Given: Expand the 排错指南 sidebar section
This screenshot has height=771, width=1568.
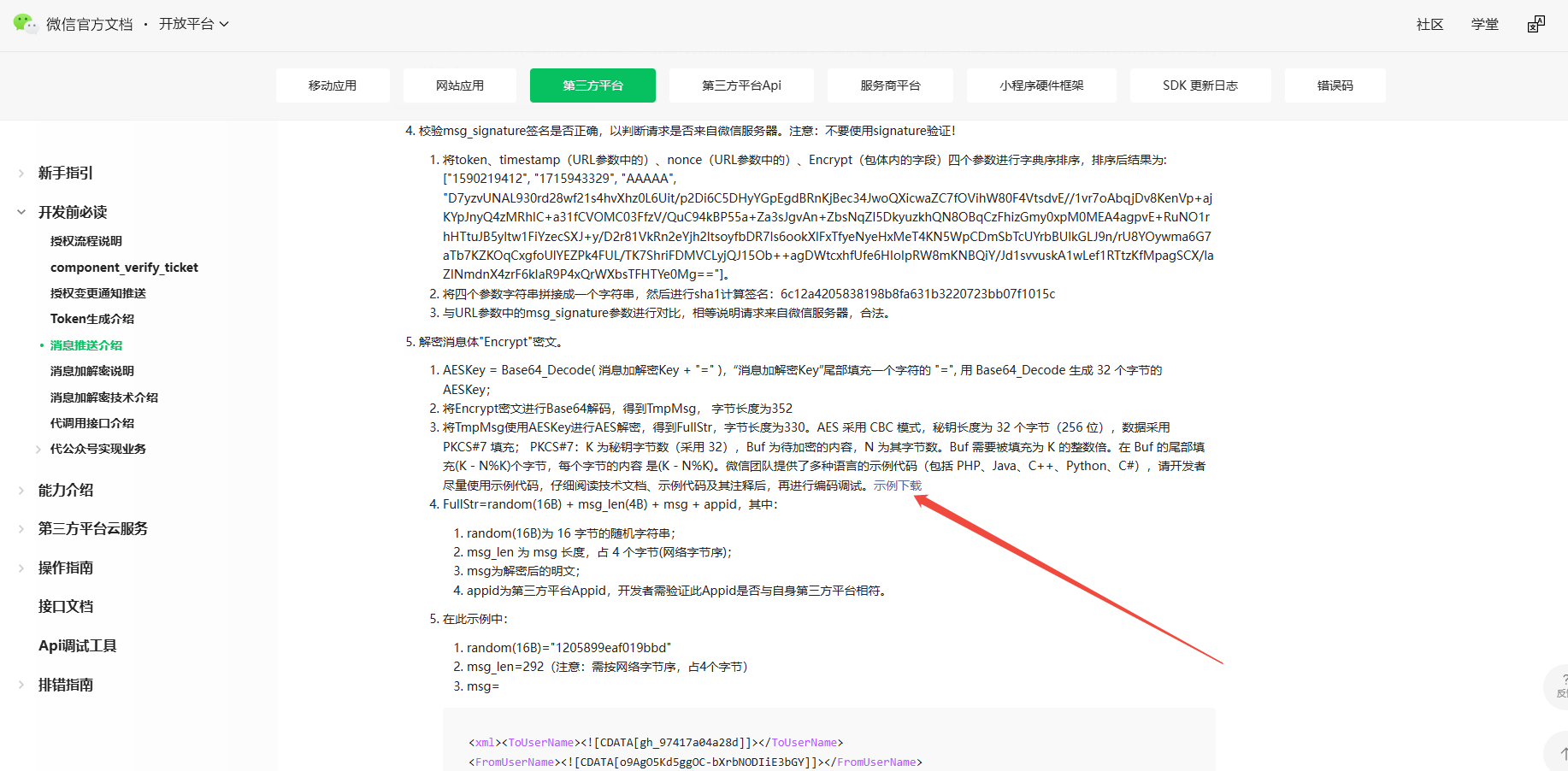Looking at the screenshot, I should pyautogui.click(x=21, y=685).
